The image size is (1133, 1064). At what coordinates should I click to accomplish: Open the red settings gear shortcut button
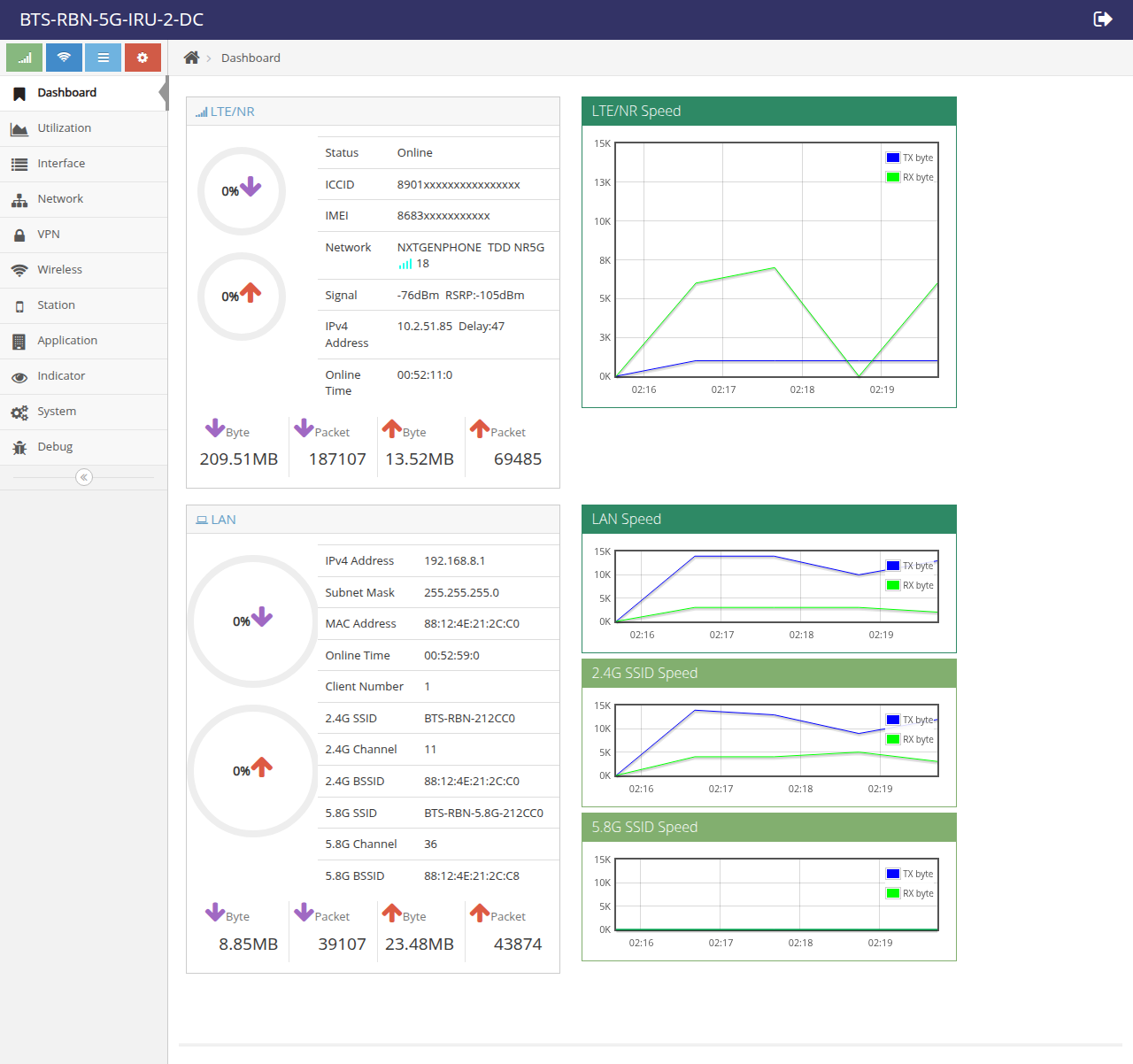pos(143,58)
